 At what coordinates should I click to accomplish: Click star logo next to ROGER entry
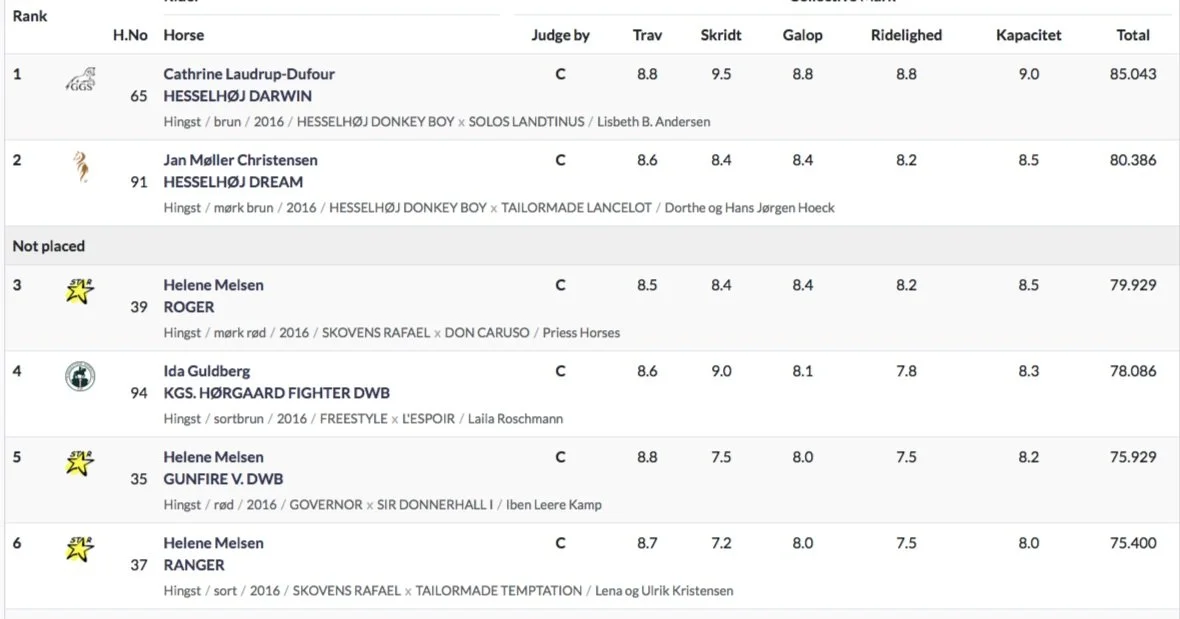pos(79,290)
